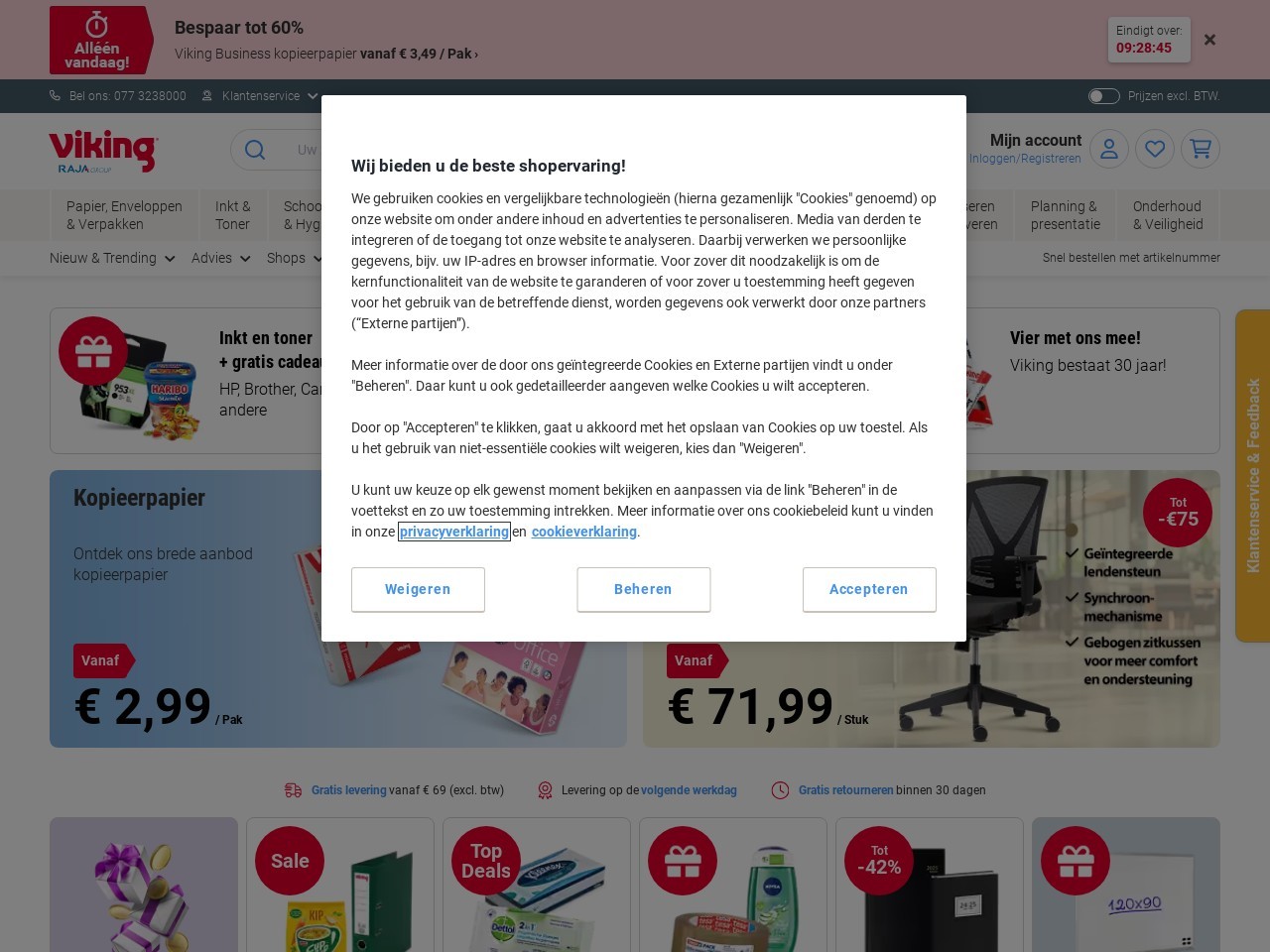1270x952 pixels.
Task: Open the shopping cart icon
Action: 1201,149
